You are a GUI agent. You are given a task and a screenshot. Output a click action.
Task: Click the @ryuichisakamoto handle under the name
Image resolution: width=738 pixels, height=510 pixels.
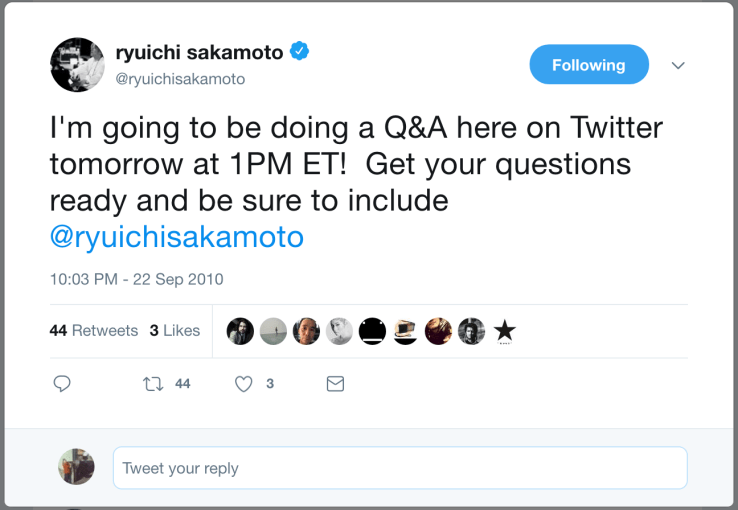(180, 79)
